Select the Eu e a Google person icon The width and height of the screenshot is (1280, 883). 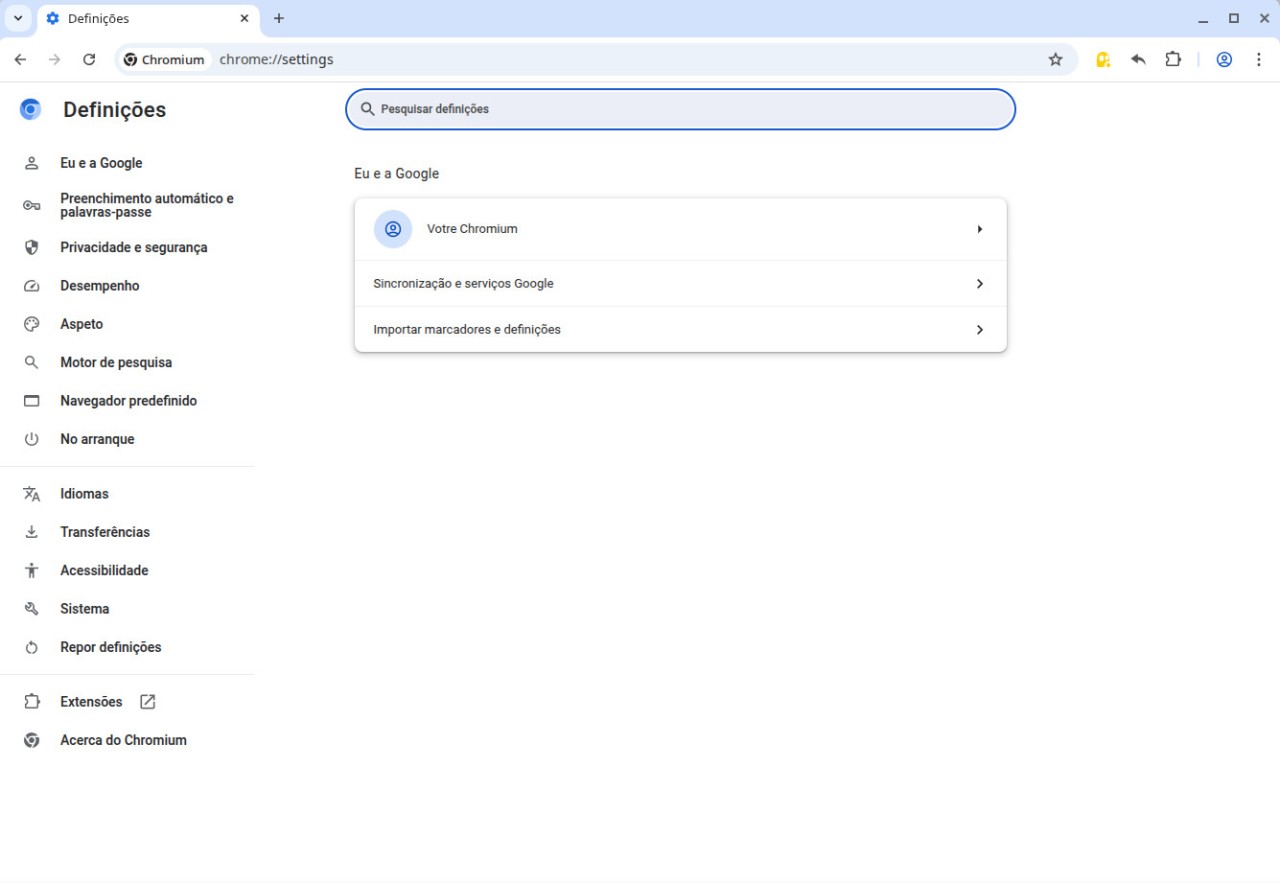[x=31, y=162]
